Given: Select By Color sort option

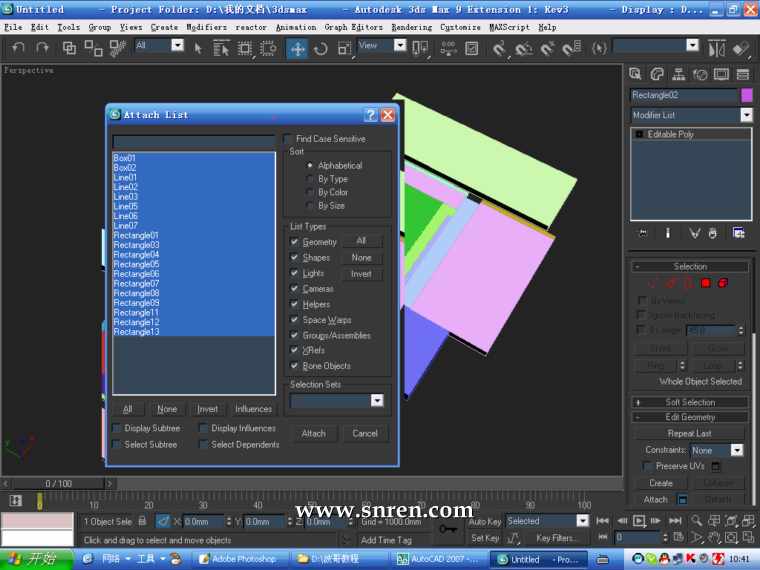Looking at the screenshot, I should 310,192.
